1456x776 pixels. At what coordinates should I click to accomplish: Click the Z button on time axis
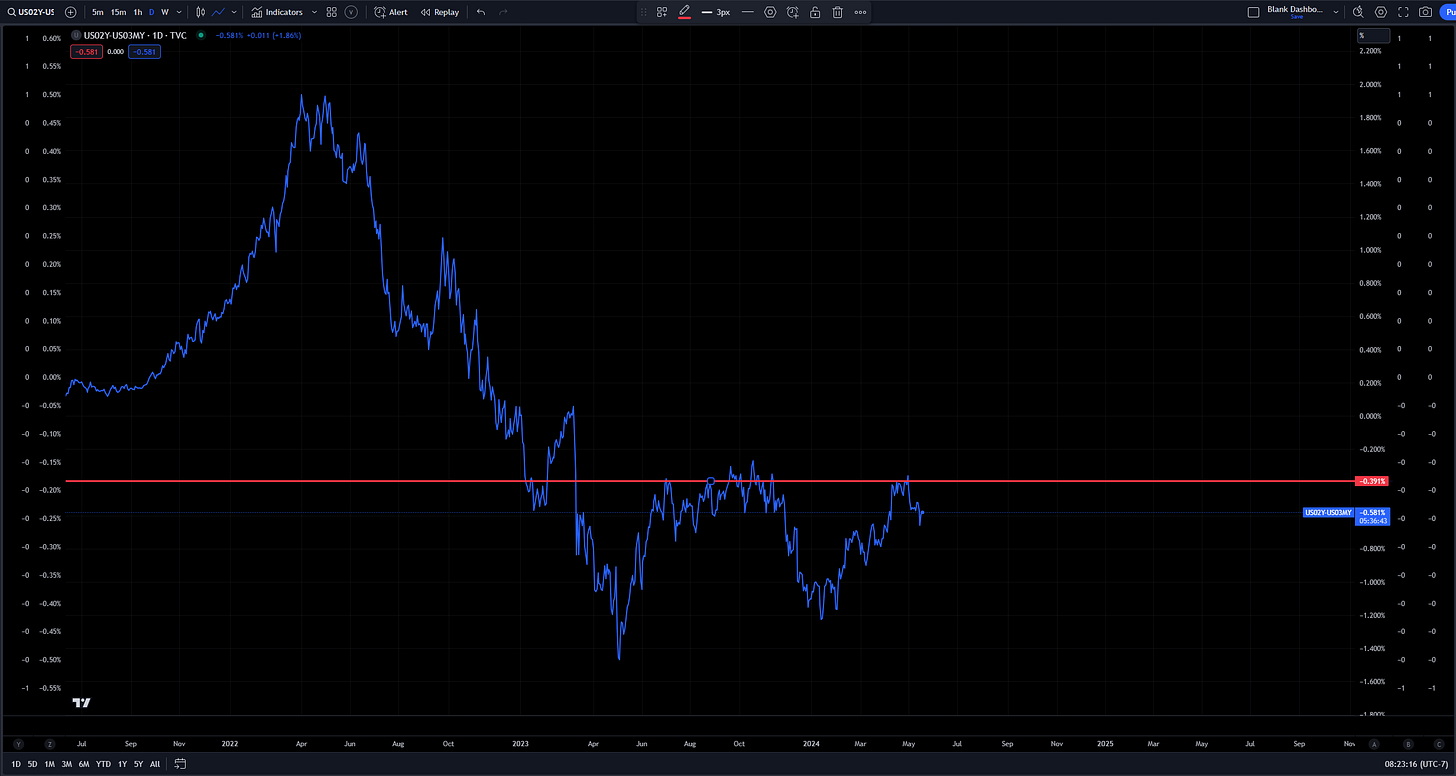pos(49,744)
